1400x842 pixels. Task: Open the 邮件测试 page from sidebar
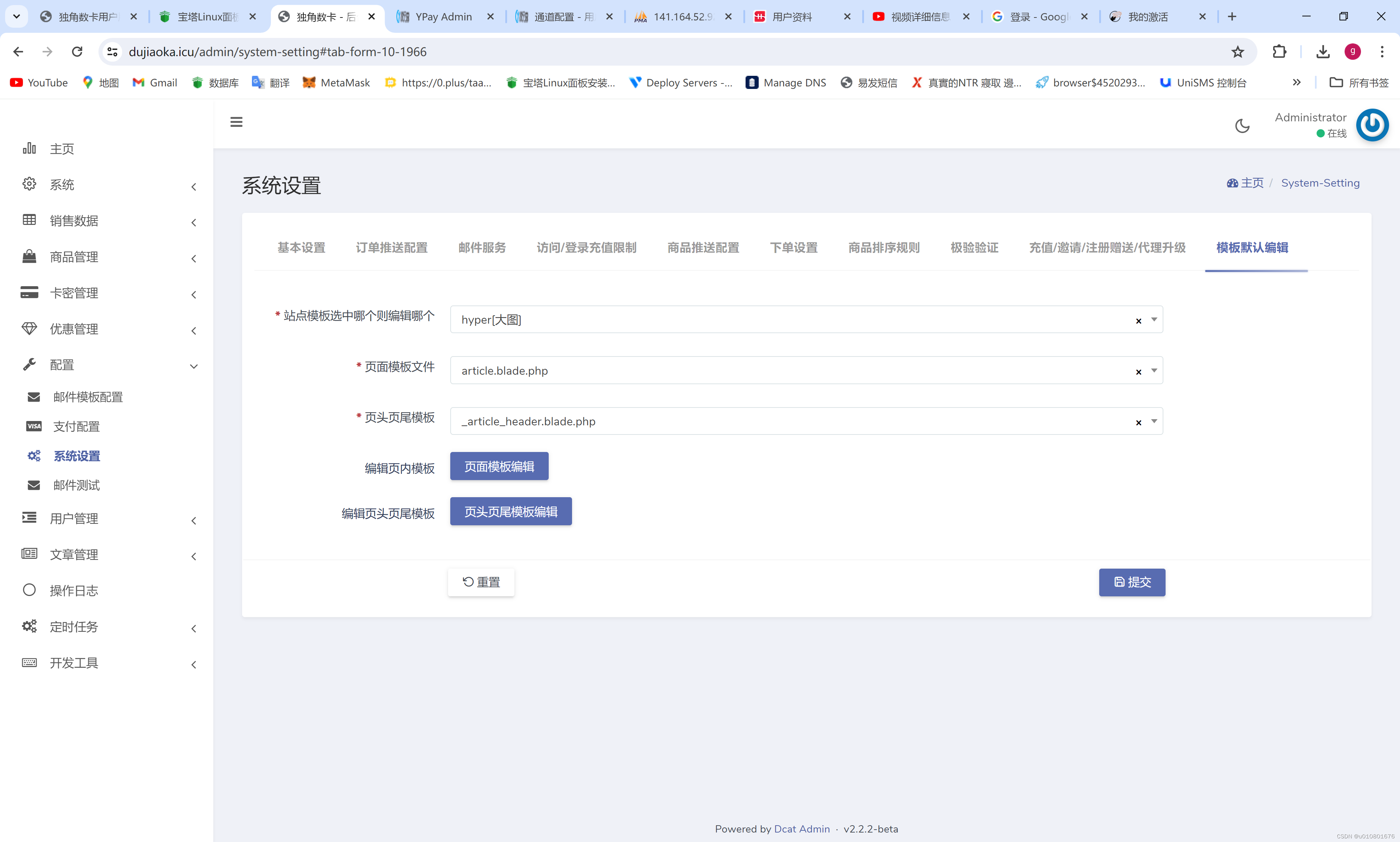tap(77, 485)
